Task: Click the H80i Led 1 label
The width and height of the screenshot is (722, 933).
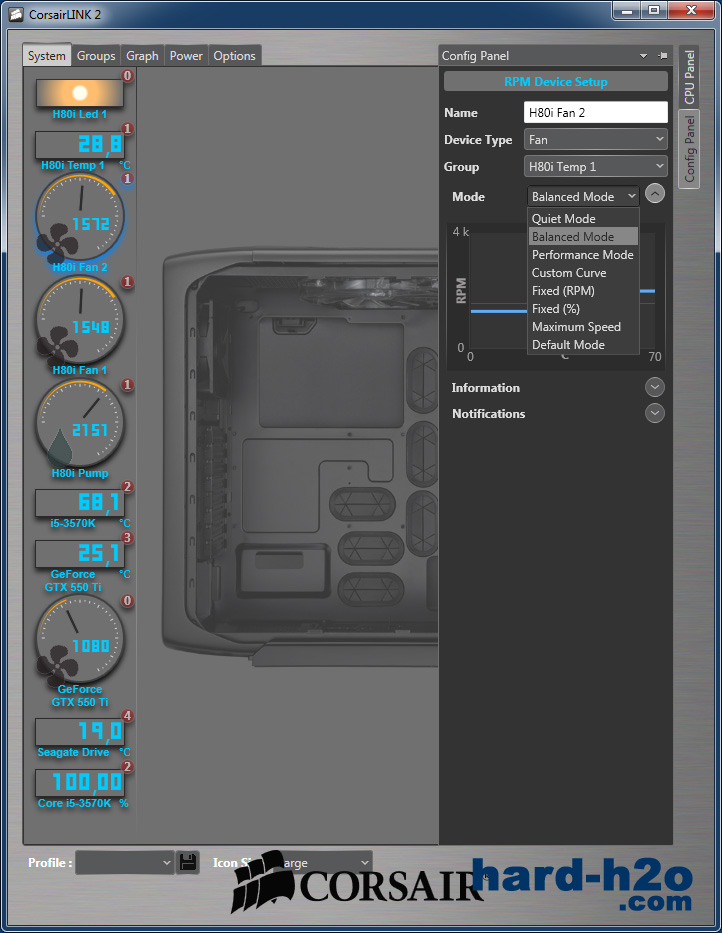Action: 80,114
